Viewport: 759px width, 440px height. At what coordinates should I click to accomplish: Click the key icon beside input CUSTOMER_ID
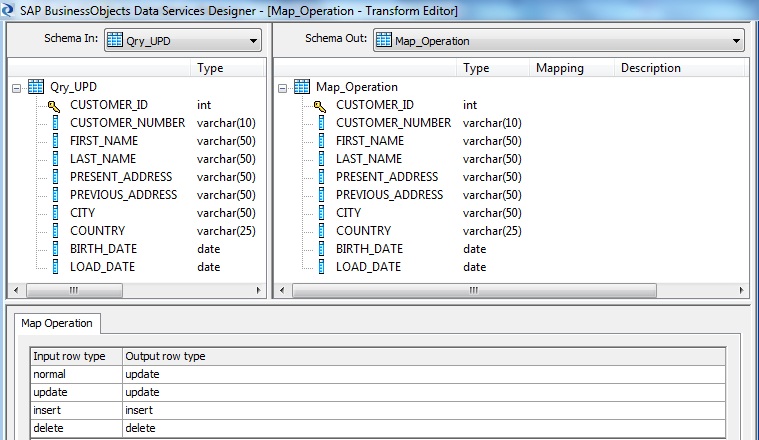tap(54, 106)
